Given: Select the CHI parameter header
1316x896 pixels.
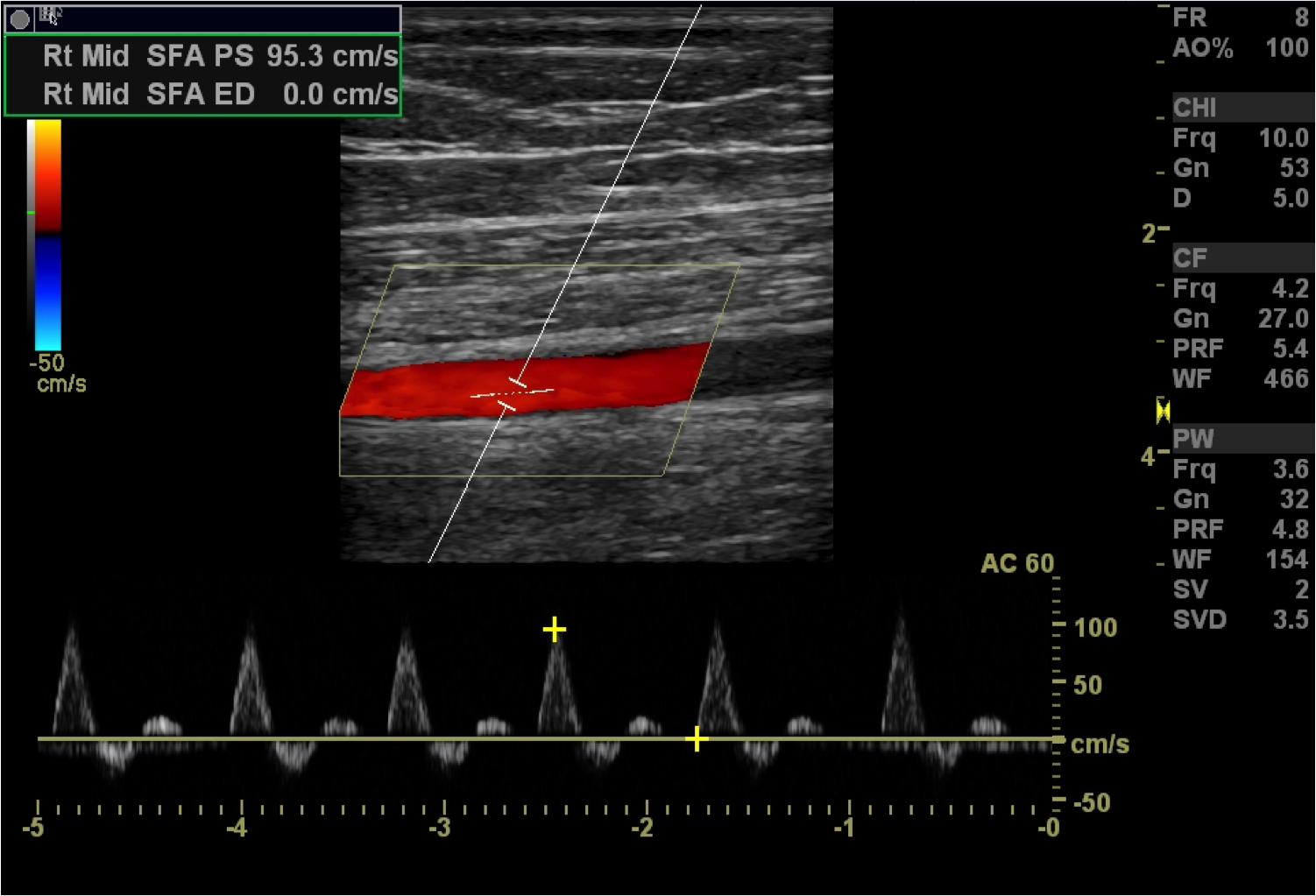Looking at the screenshot, I should [1195, 108].
